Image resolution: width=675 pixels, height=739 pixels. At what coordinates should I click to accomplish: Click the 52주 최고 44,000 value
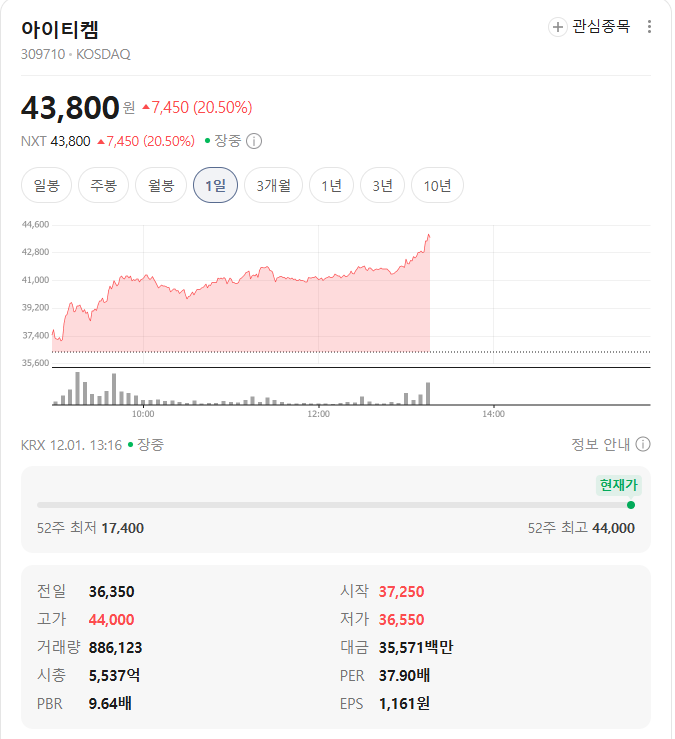613,528
